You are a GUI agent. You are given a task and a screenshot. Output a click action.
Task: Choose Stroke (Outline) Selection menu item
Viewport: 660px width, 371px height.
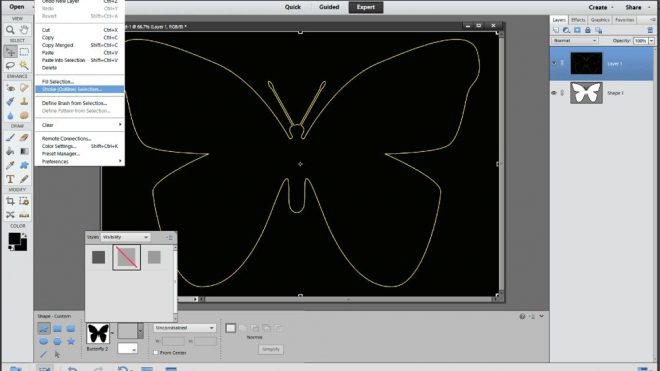pos(80,89)
